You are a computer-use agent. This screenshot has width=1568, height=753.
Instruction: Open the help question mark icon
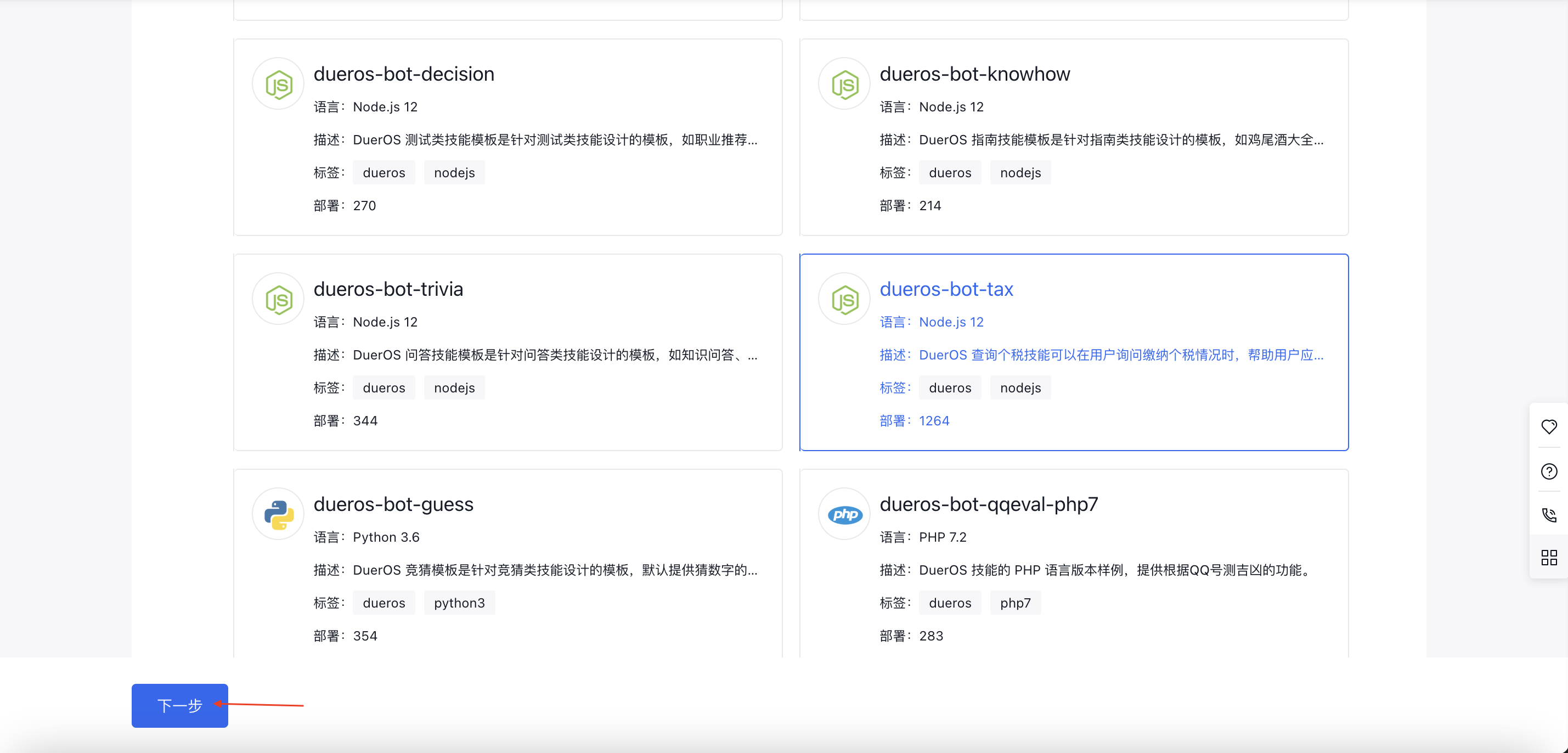pyautogui.click(x=1548, y=471)
